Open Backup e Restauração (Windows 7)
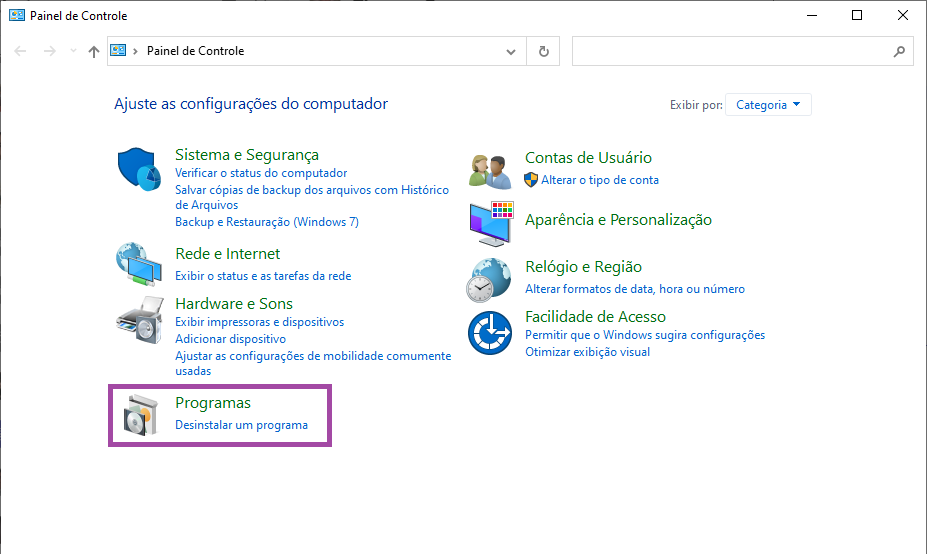Viewport: 927px width, 554px height. pos(267,222)
